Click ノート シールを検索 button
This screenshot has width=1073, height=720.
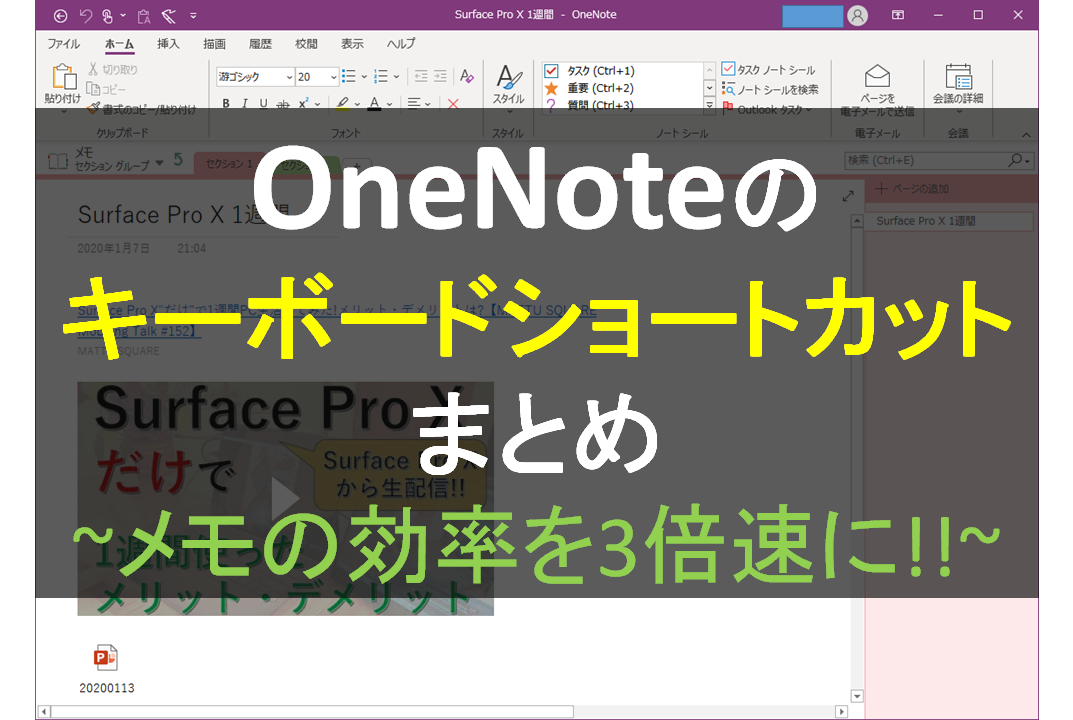click(x=770, y=90)
